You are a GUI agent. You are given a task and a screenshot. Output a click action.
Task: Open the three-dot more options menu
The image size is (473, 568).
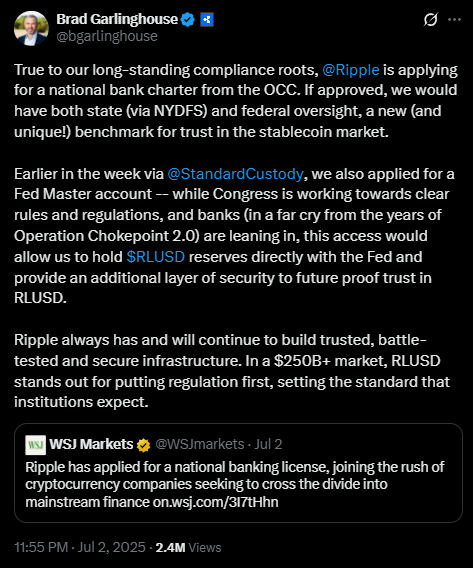click(x=454, y=20)
